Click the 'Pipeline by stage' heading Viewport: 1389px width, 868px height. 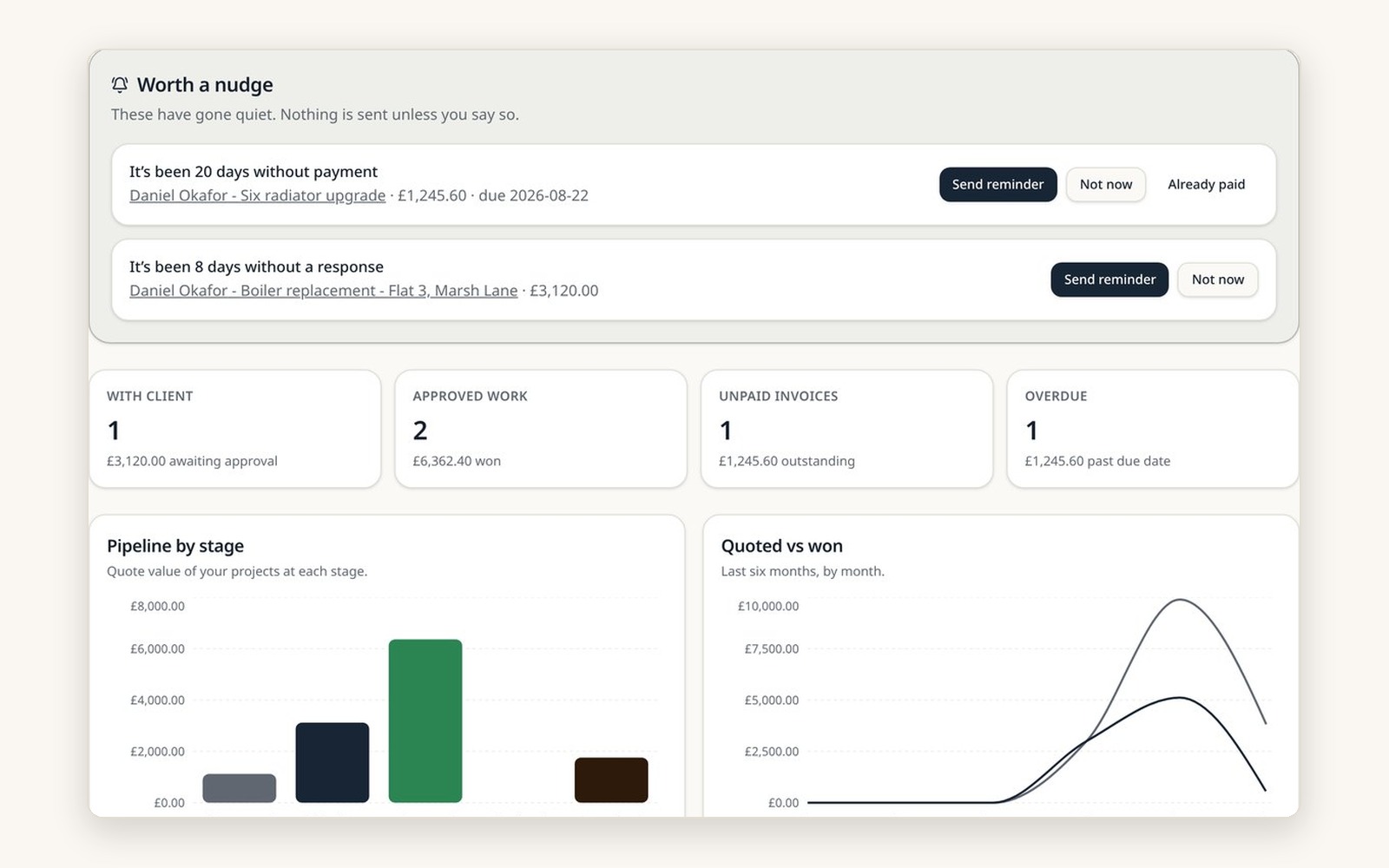[x=175, y=546]
